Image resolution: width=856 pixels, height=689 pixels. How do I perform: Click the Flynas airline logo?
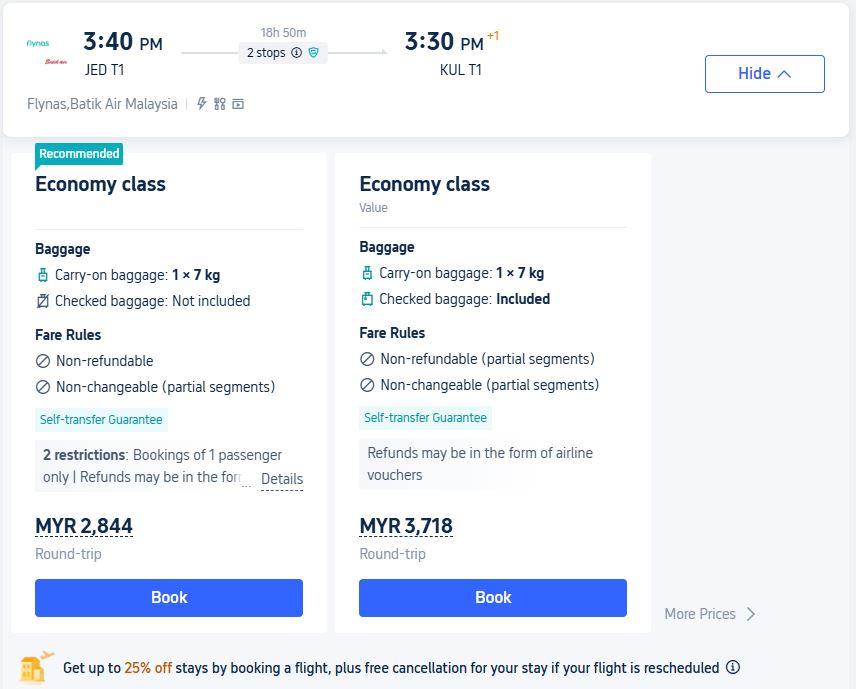(x=38, y=43)
